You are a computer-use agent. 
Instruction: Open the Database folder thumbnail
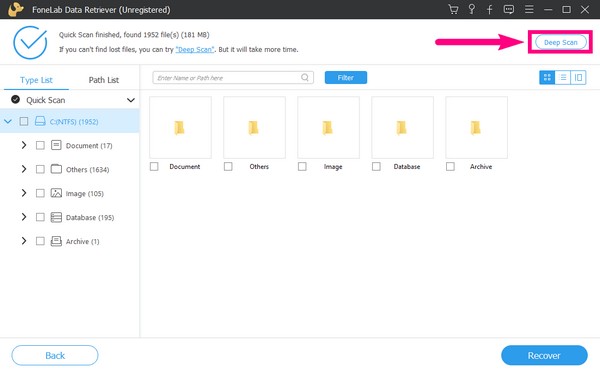[403, 127]
